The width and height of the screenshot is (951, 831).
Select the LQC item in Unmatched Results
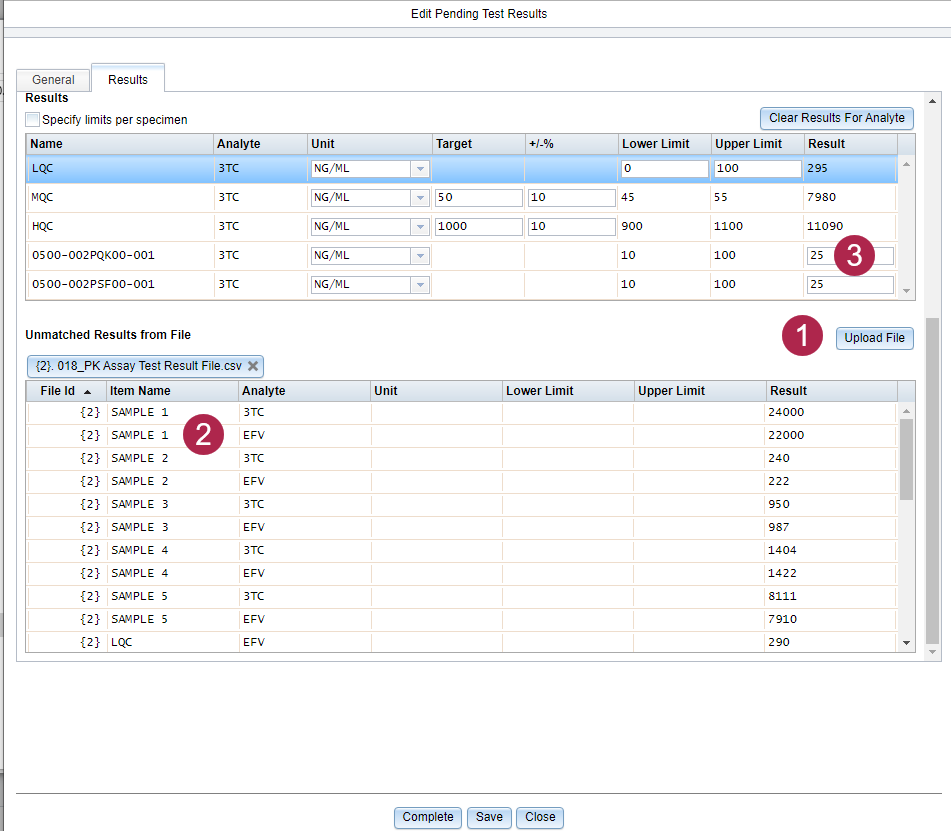point(121,642)
